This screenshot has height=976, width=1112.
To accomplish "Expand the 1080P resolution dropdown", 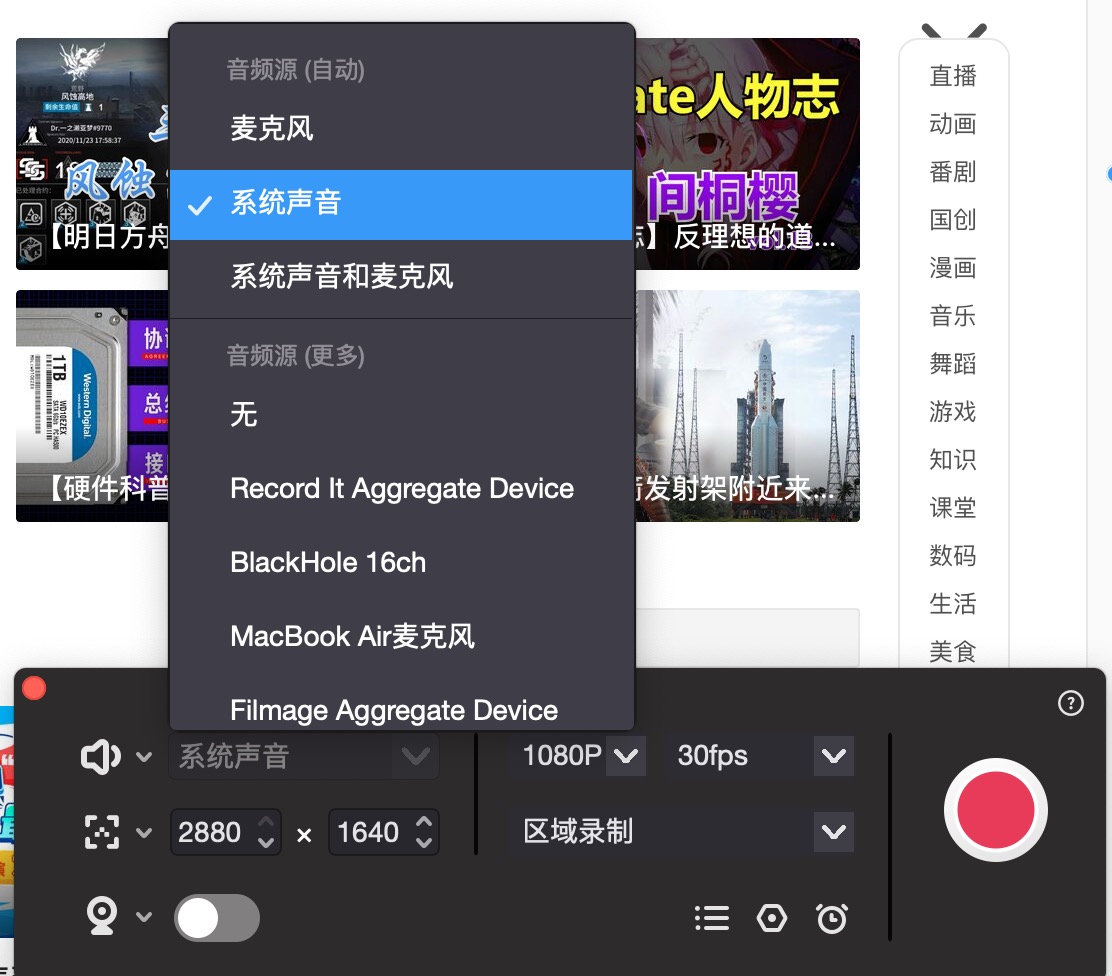I will 625,756.
